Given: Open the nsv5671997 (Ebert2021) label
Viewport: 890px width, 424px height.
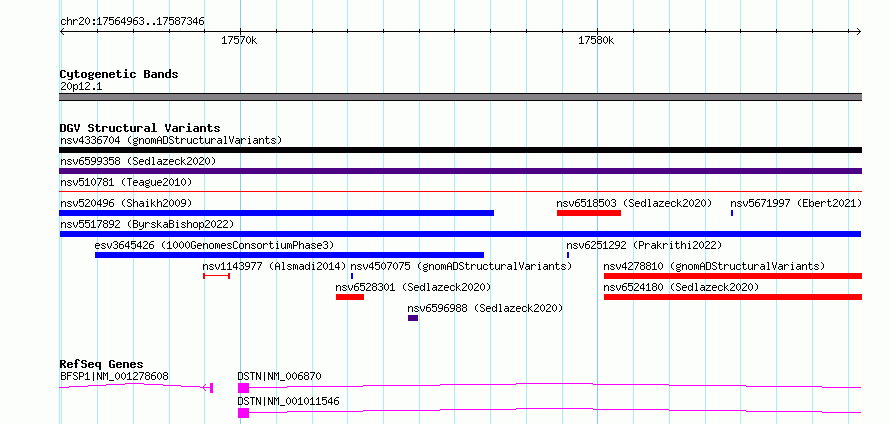Looking at the screenshot, I should [796, 203].
